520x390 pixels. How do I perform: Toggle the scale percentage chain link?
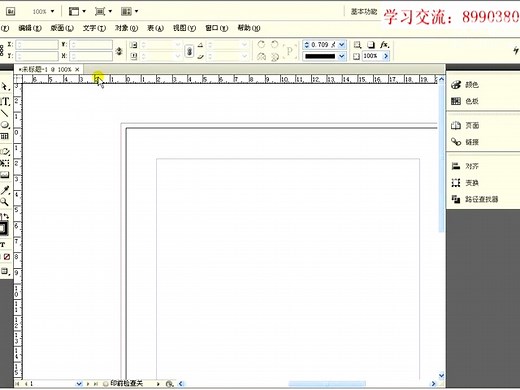pyautogui.click(x=189, y=51)
